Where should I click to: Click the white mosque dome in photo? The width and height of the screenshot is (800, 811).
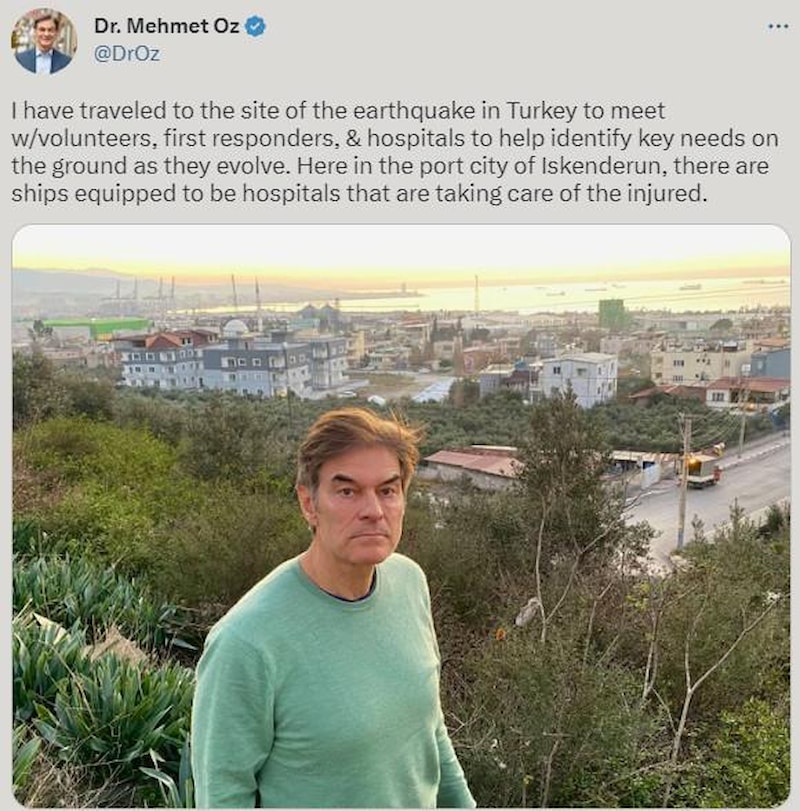[x=235, y=328]
